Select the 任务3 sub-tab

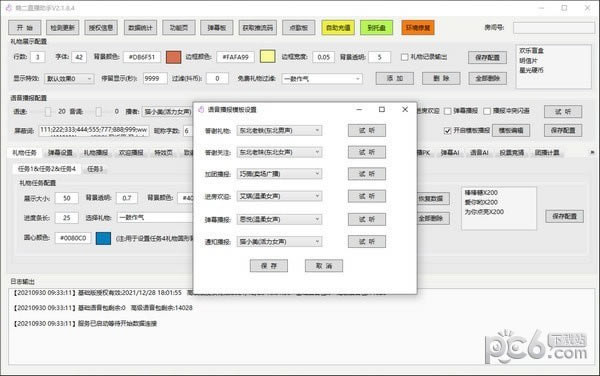tap(95, 169)
